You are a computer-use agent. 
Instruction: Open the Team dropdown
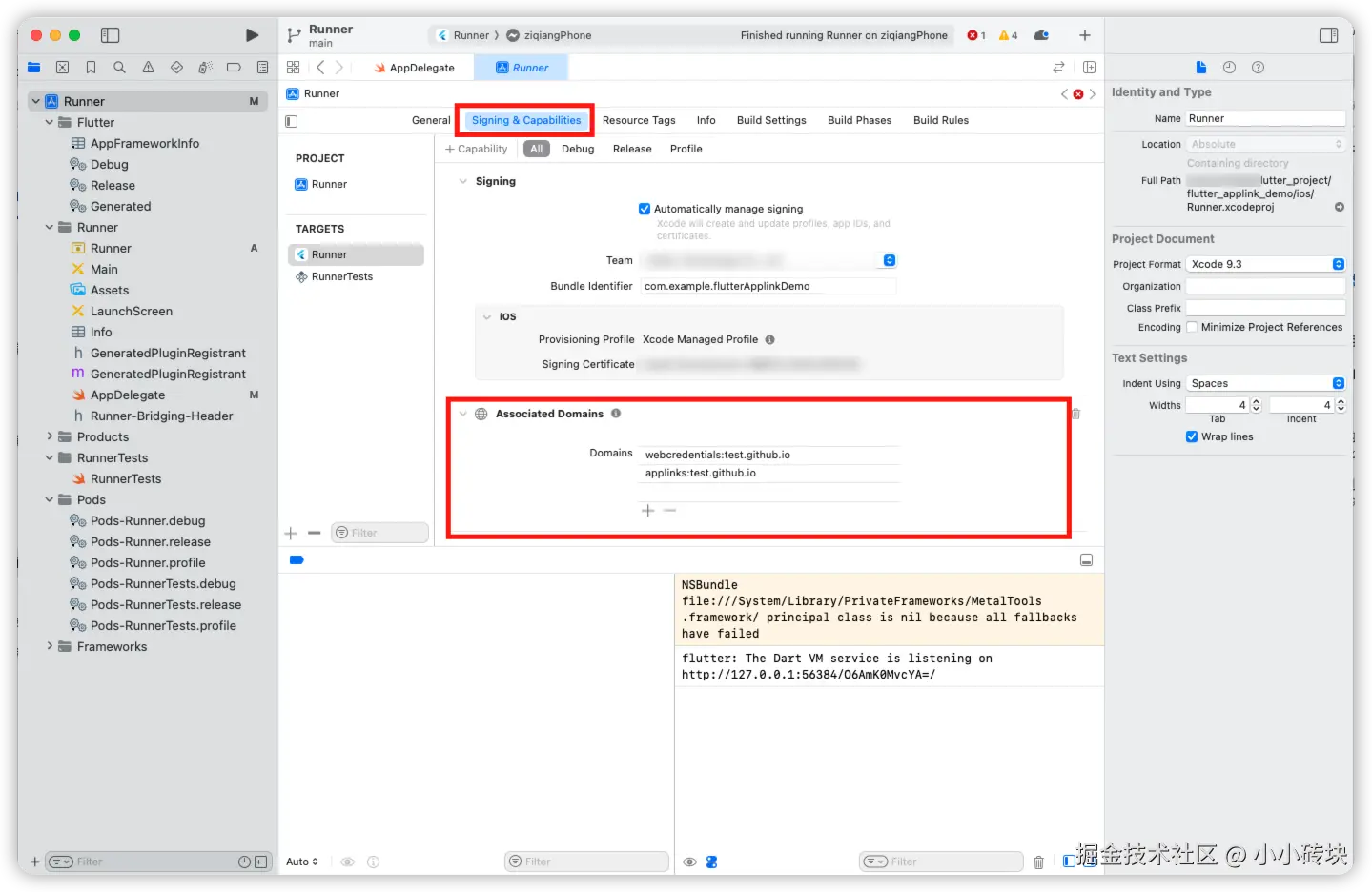coord(768,260)
